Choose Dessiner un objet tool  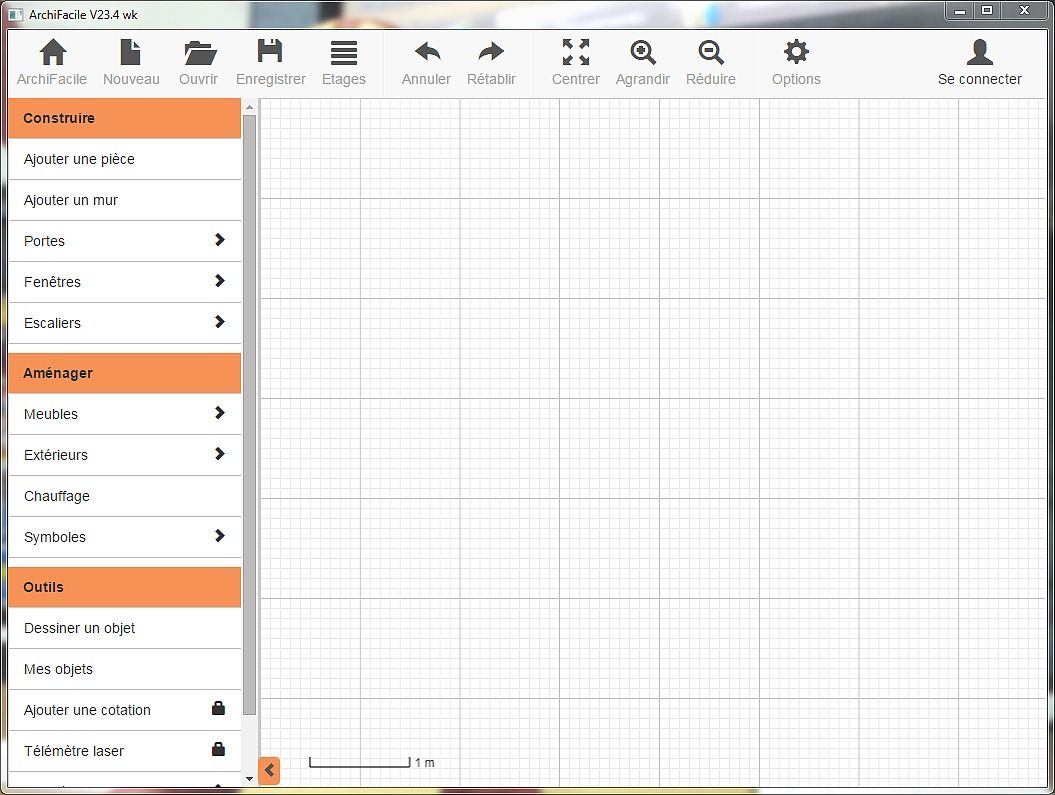tap(124, 628)
